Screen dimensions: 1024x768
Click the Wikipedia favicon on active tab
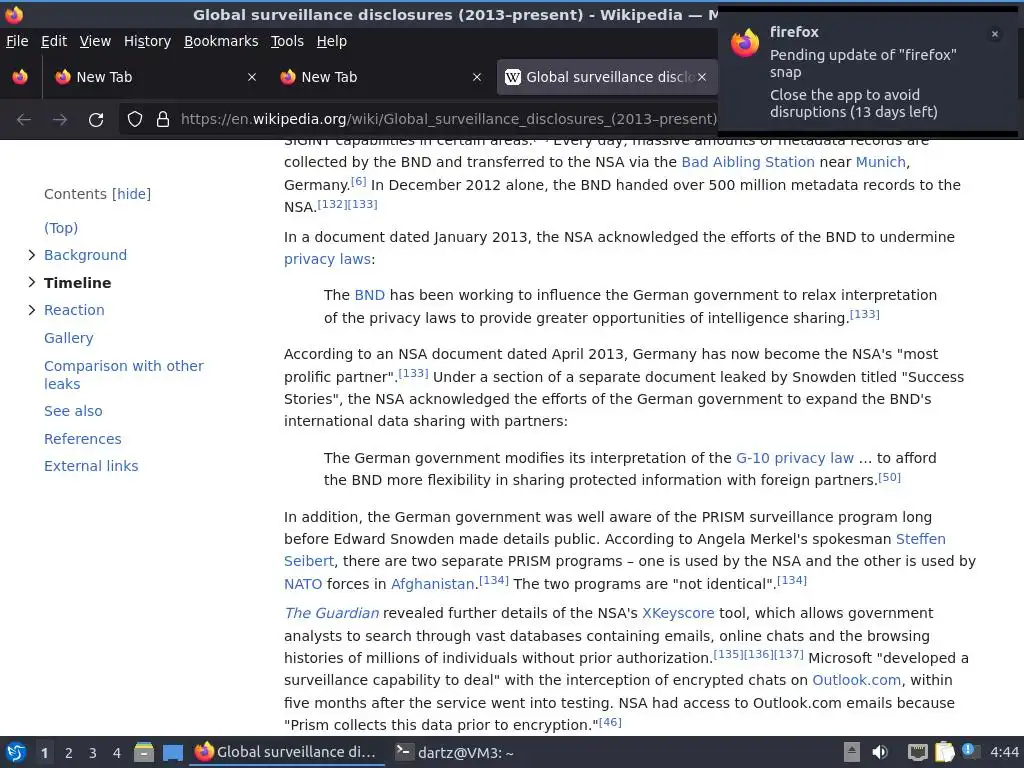coord(513,77)
